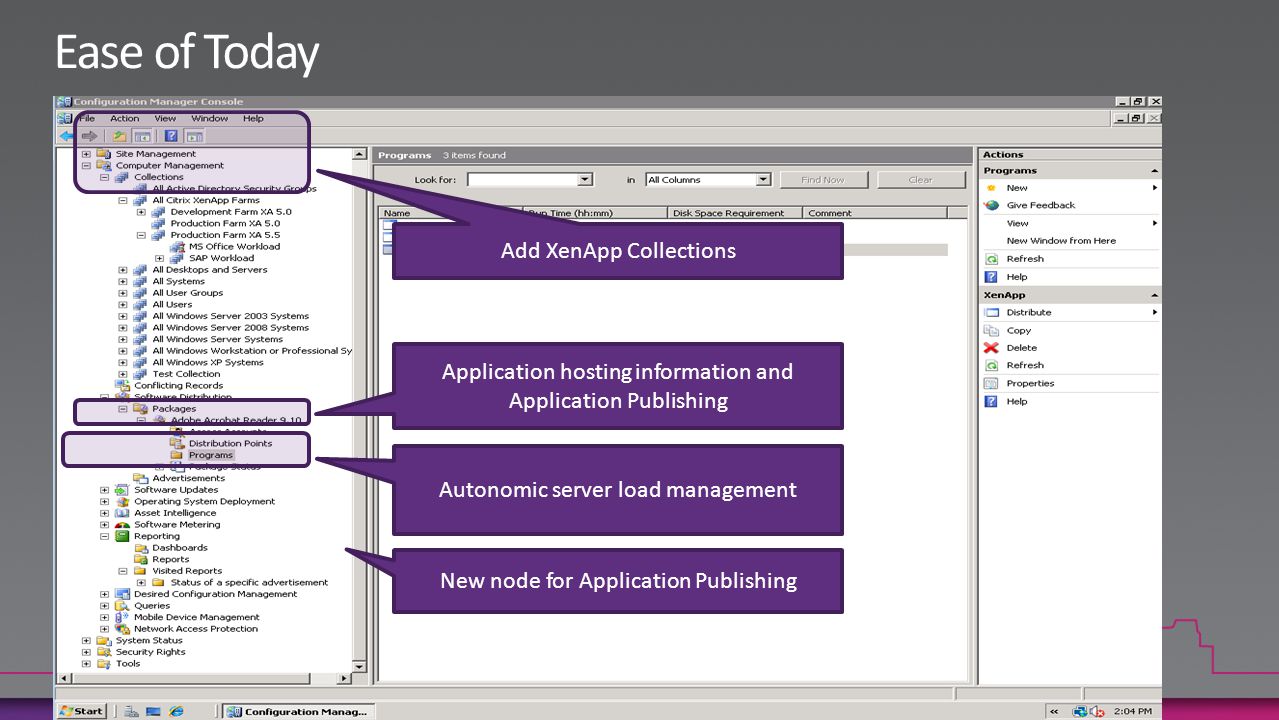1279x720 pixels.
Task: Click the Properties icon in the Actions pane
Action: pyautogui.click(x=991, y=383)
